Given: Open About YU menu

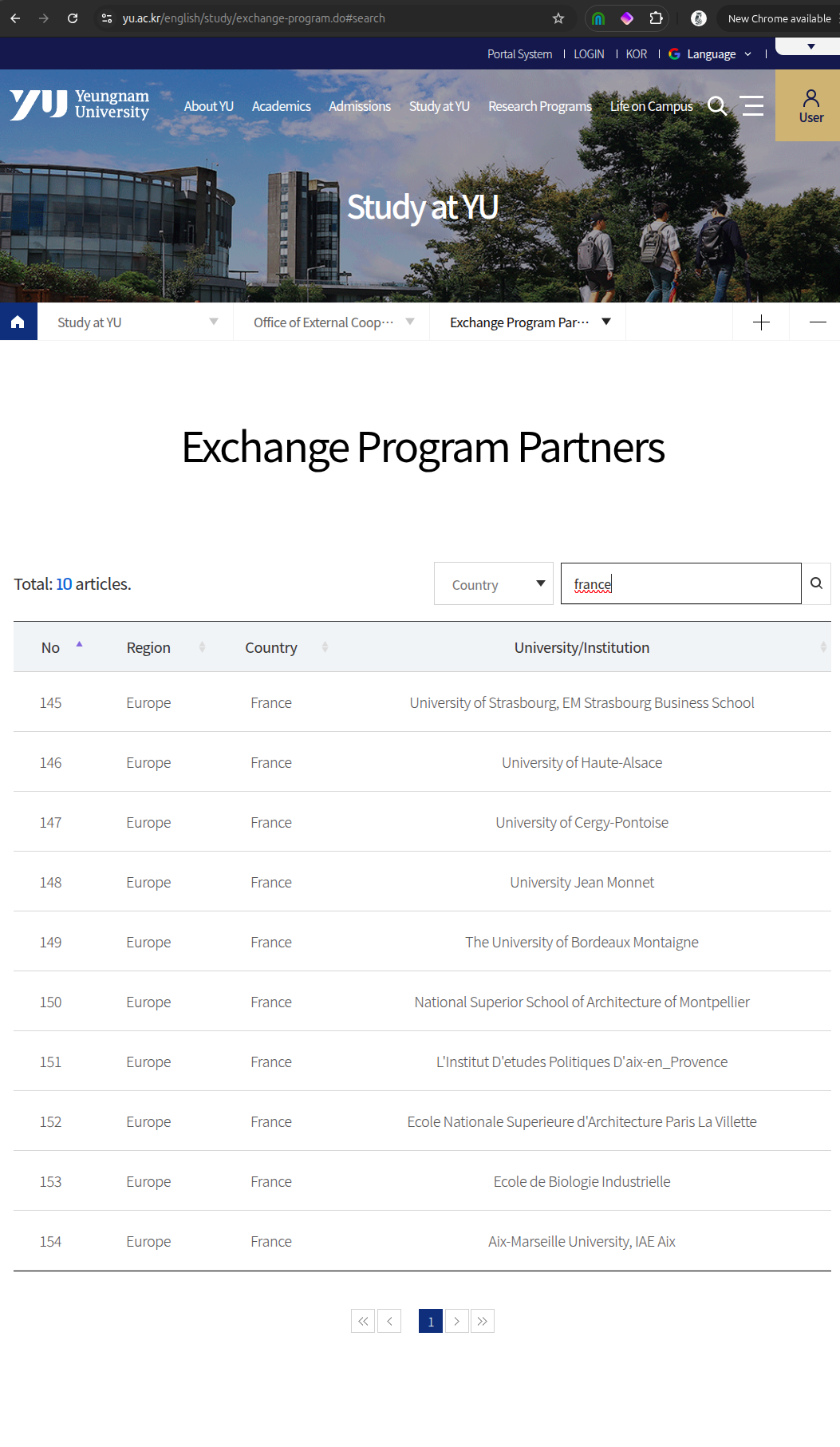Looking at the screenshot, I should [209, 106].
